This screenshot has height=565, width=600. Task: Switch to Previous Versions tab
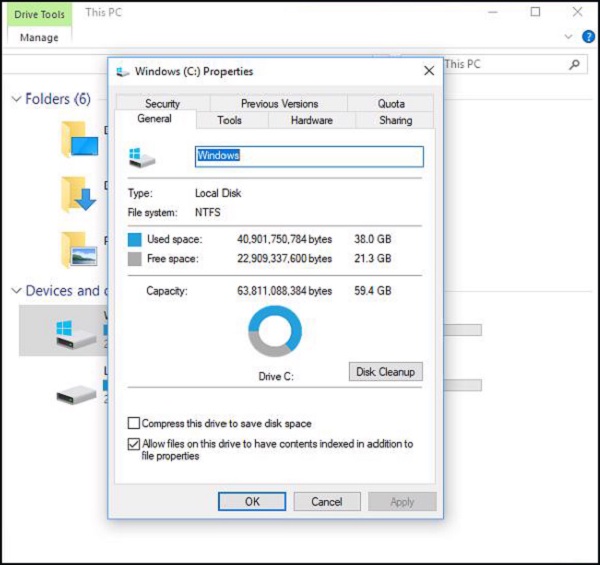(x=279, y=103)
